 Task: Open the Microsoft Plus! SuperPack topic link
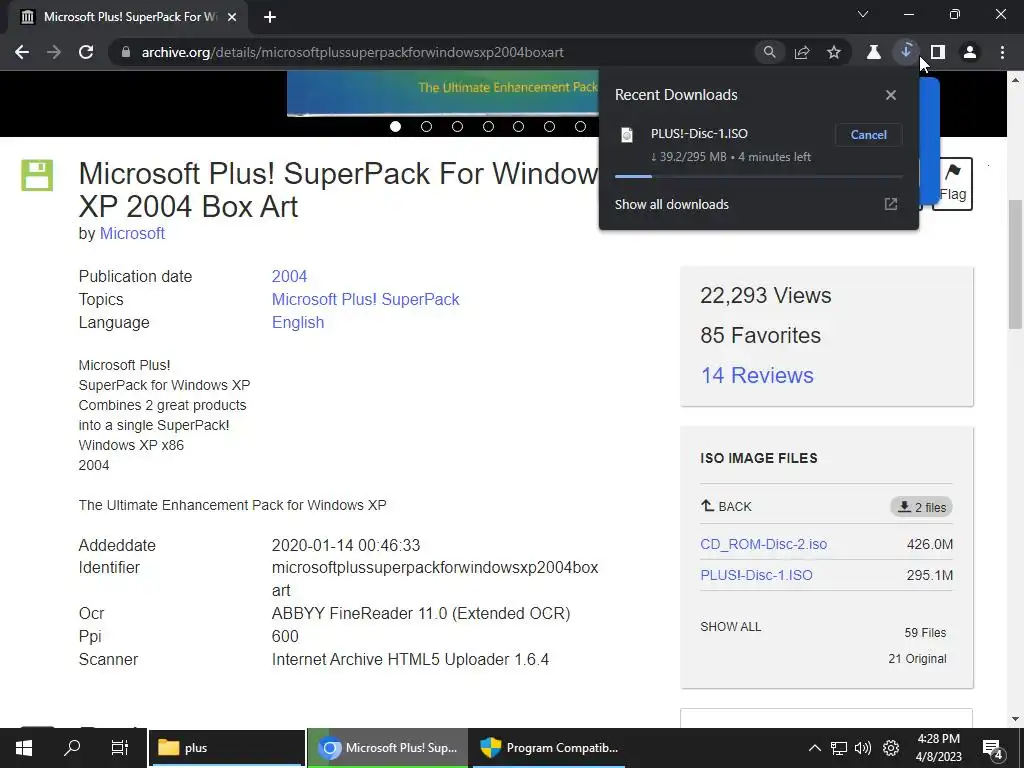[366, 299]
